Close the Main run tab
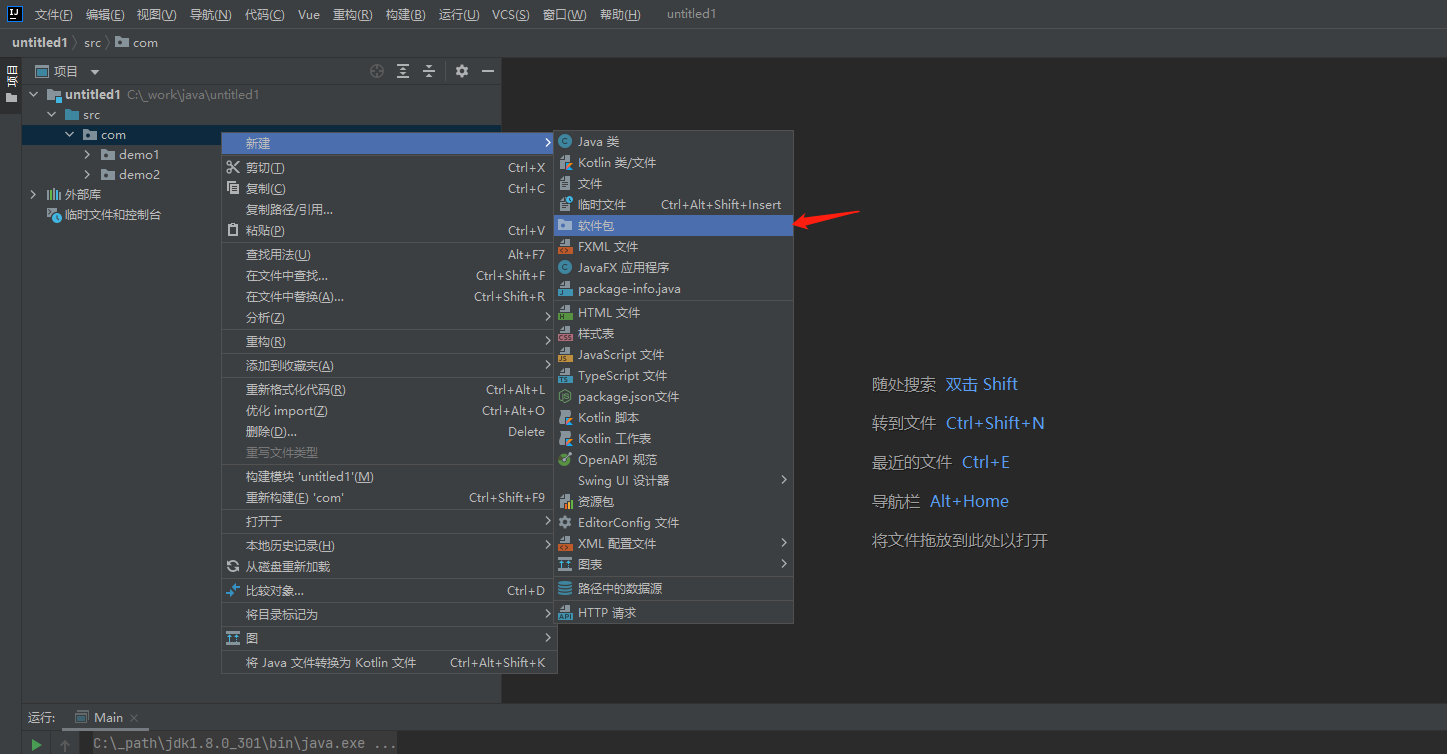The image size is (1447, 754). click(x=134, y=718)
